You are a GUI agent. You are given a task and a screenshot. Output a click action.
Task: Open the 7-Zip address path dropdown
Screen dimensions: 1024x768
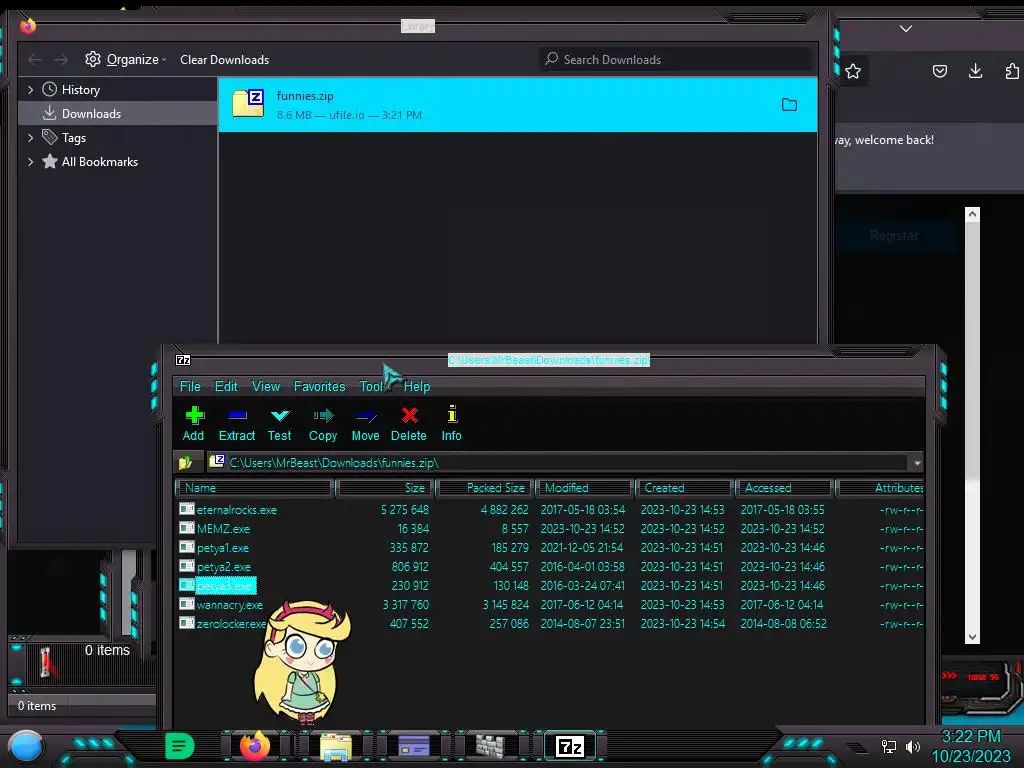point(917,463)
